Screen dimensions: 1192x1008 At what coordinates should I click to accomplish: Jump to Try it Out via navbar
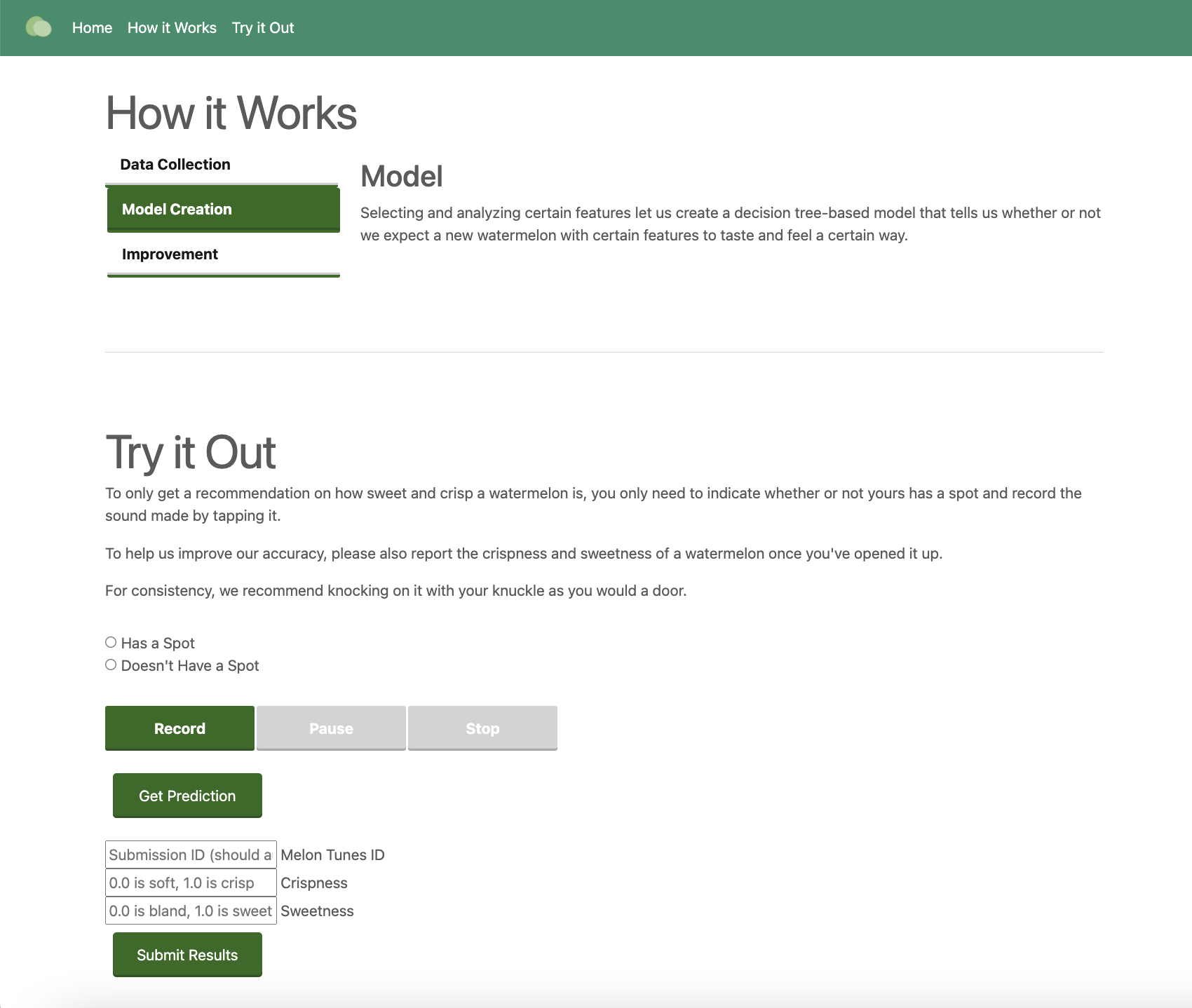tap(263, 27)
